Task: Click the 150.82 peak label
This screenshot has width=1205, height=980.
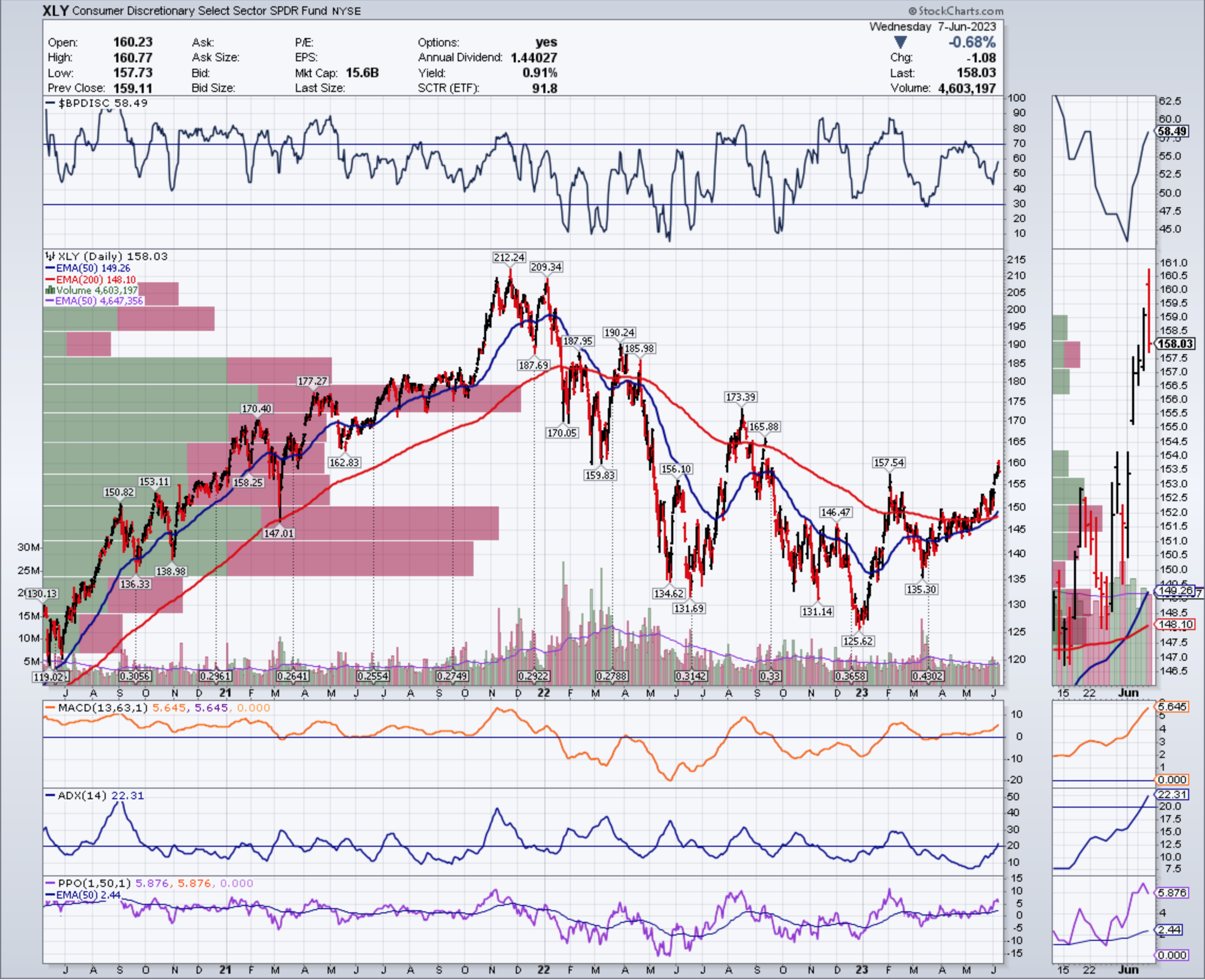Action: [x=119, y=492]
